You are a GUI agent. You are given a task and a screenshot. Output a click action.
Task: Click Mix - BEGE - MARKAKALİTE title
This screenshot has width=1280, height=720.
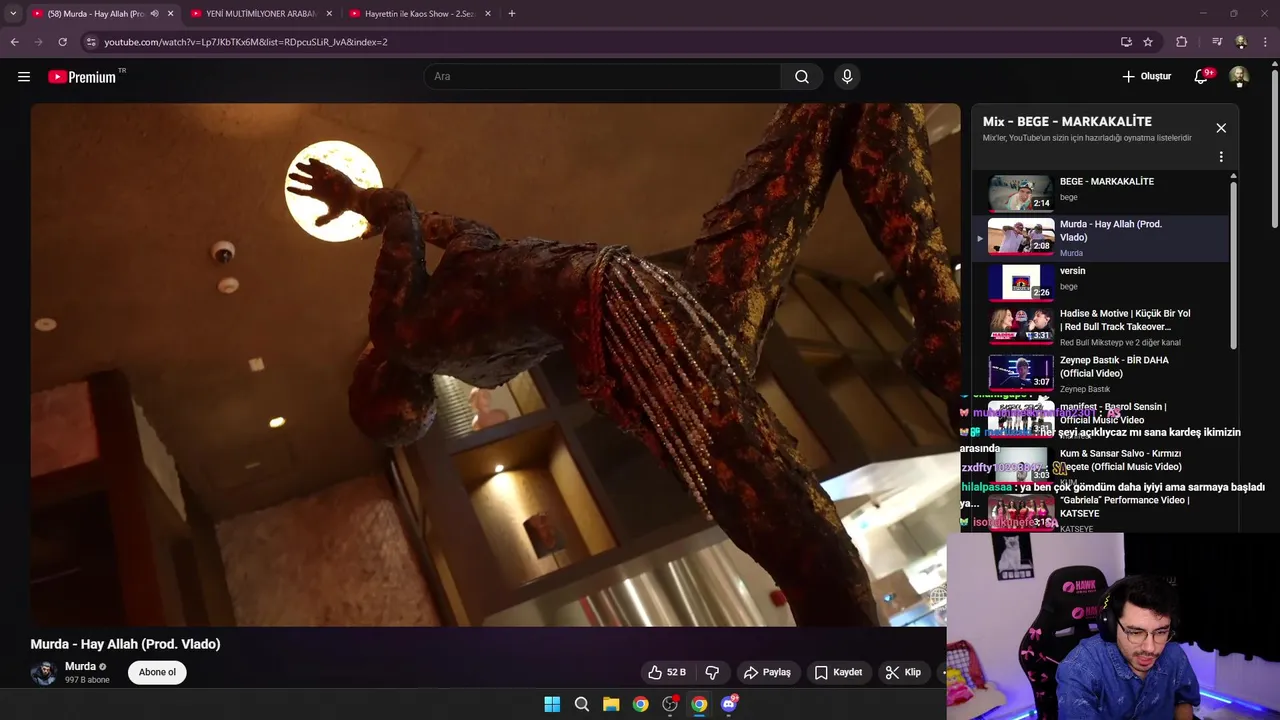pyautogui.click(x=1067, y=121)
